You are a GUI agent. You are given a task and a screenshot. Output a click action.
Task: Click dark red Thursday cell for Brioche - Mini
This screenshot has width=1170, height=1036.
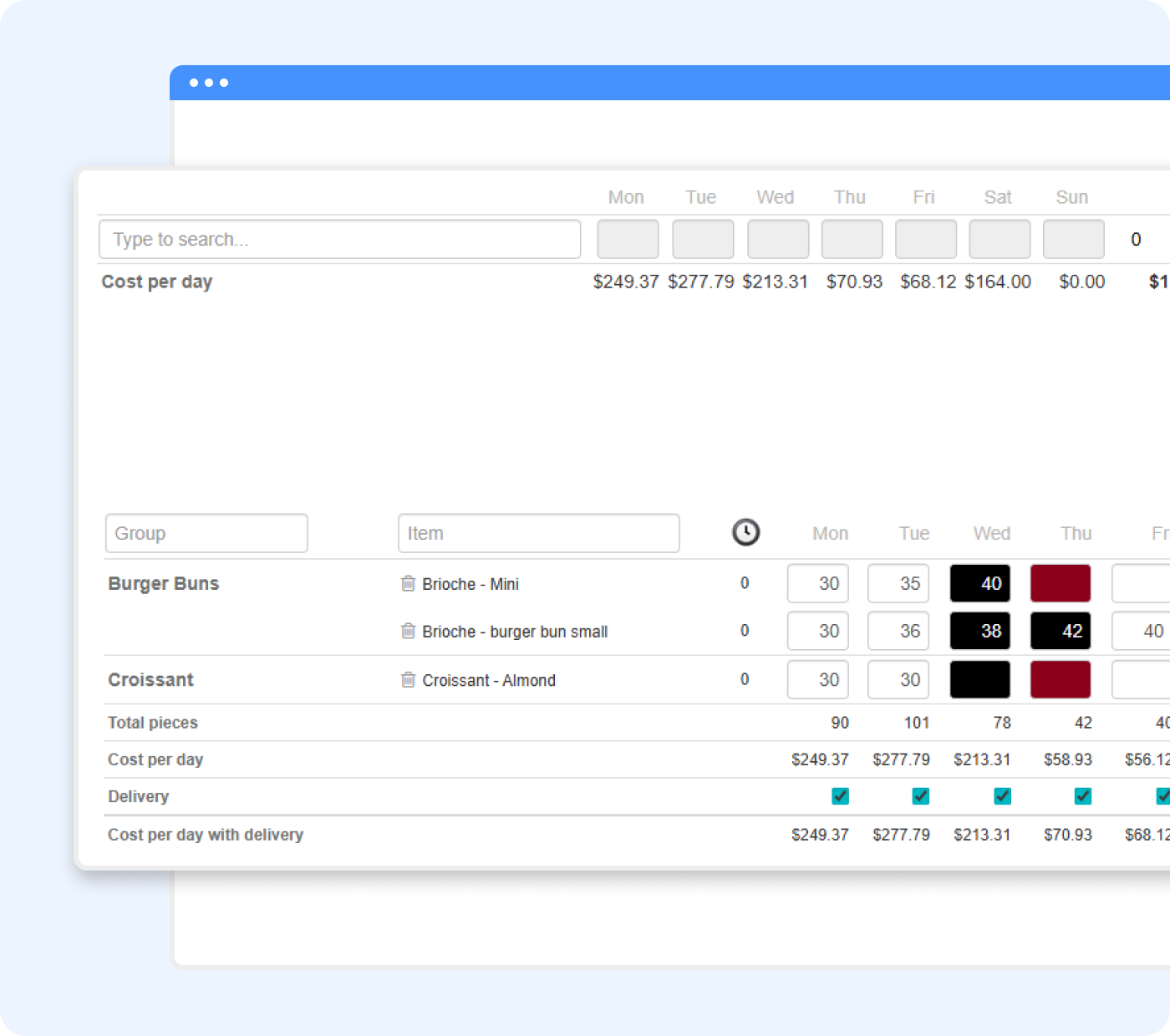1060,583
